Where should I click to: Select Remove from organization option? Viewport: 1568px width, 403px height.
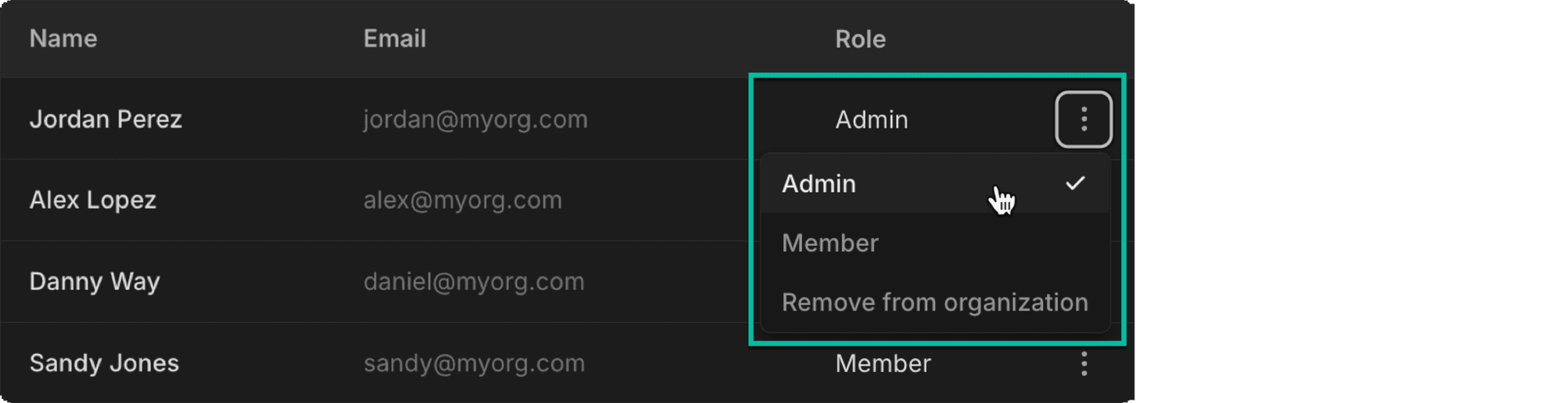click(934, 302)
